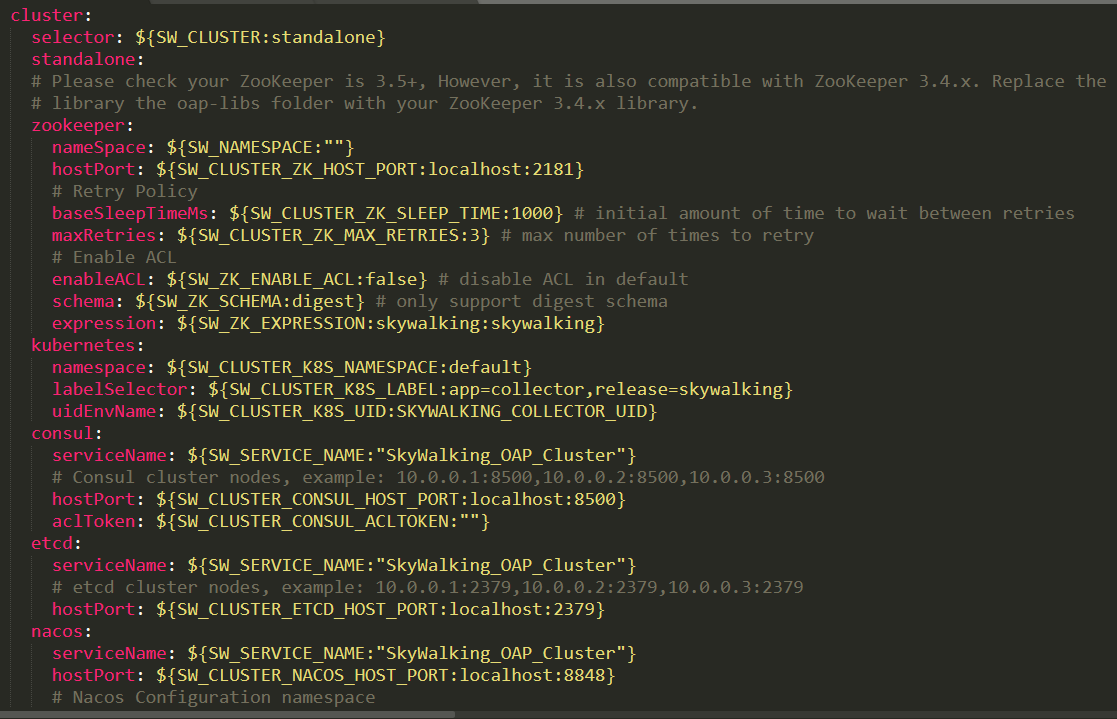Click the horizontal scrollbar thumb at the bottom

(227, 714)
